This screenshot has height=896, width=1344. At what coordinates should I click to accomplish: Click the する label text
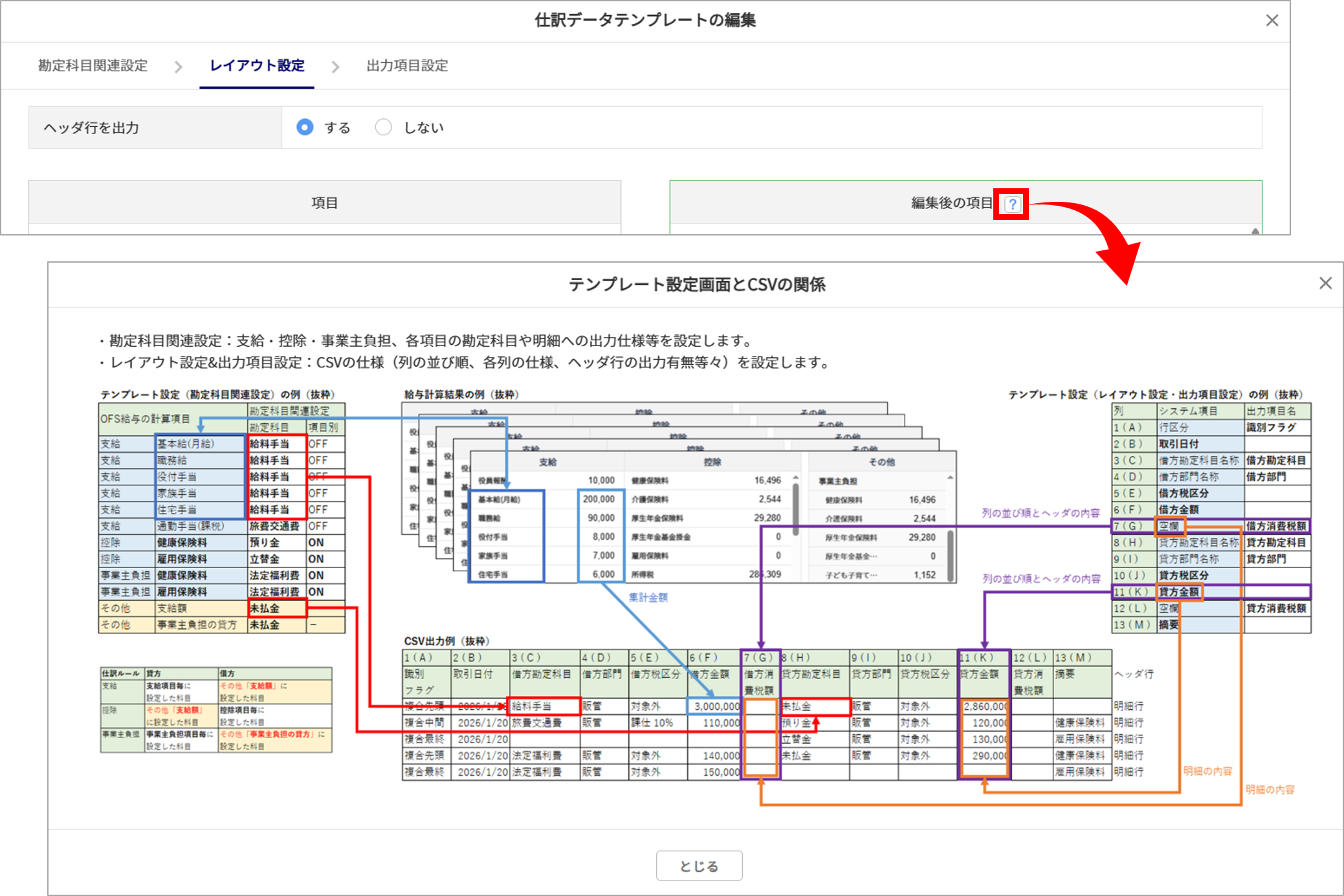click(x=337, y=128)
